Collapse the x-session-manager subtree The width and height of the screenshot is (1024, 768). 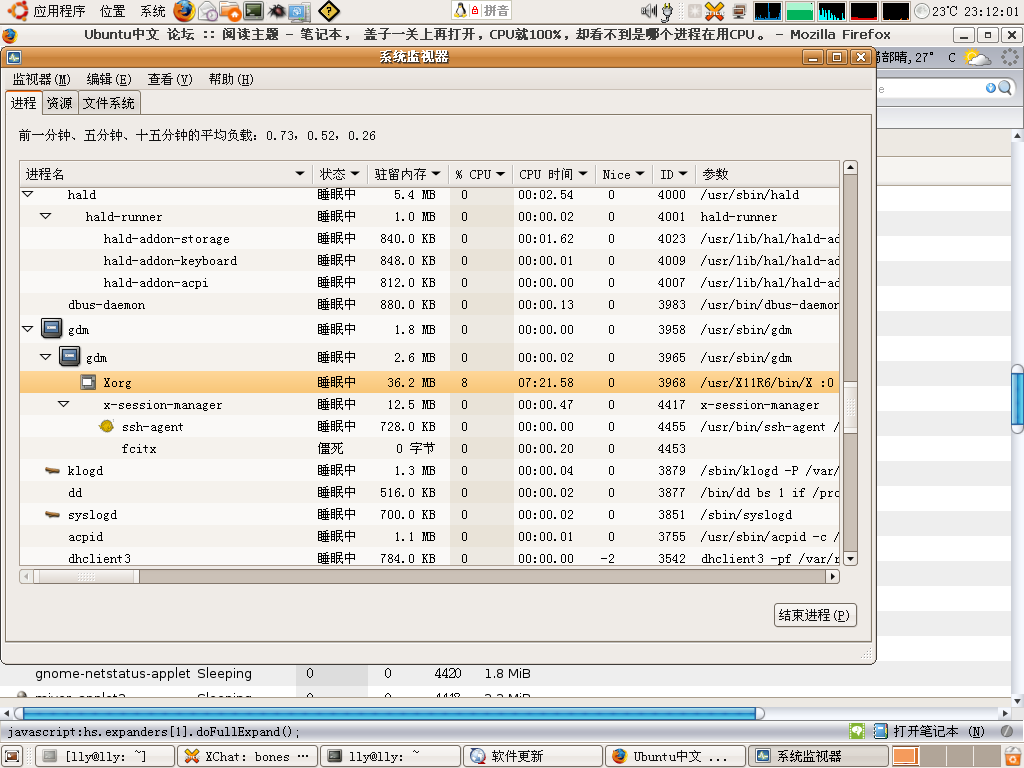[x=63, y=404]
